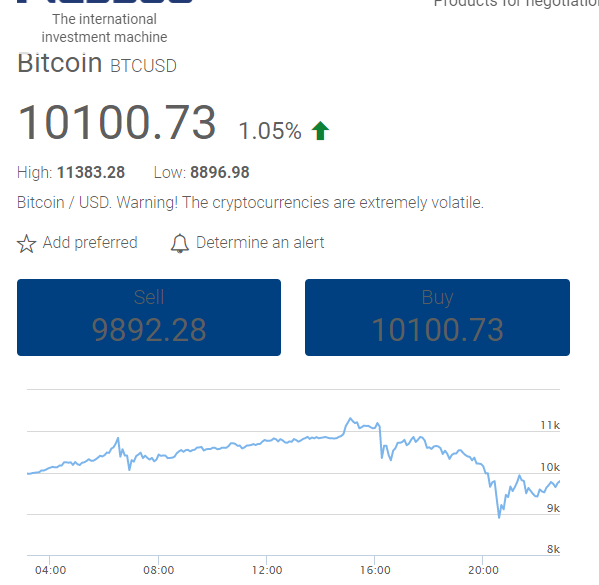Viewport: 599px width, 585px height.
Task: Click the Sell 9892.28 button
Action: pos(149,318)
